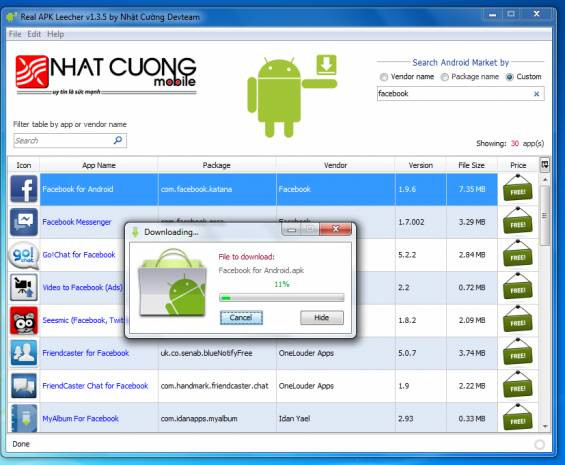Viewport: 565px width, 465px height.
Task: Select the Custom radio button
Action: coord(510,77)
